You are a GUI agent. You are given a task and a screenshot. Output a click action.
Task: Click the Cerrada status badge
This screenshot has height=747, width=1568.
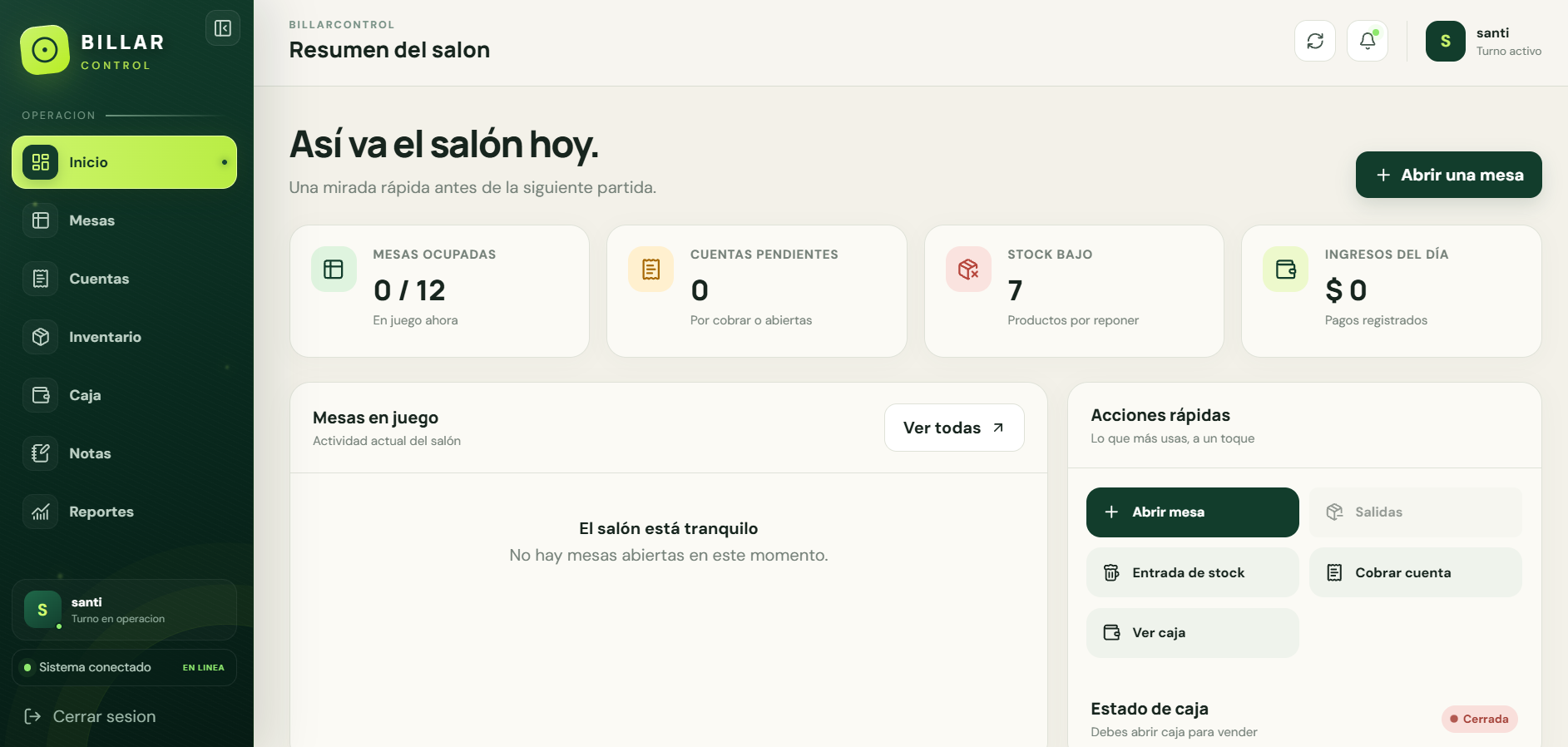(1479, 719)
